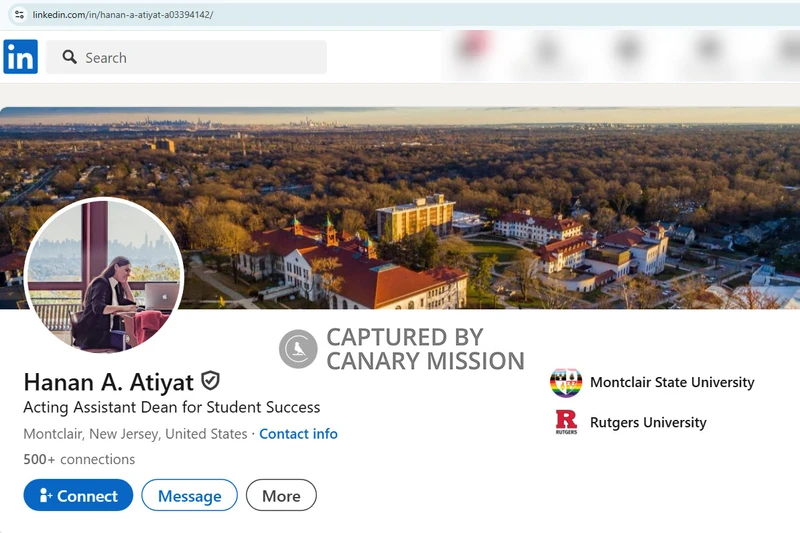Click the verification shield badge beside the name
This screenshot has width=800, height=533.
(x=210, y=380)
